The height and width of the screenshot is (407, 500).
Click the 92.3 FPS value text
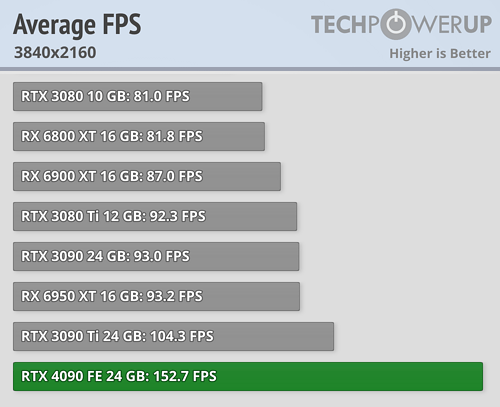click(178, 216)
